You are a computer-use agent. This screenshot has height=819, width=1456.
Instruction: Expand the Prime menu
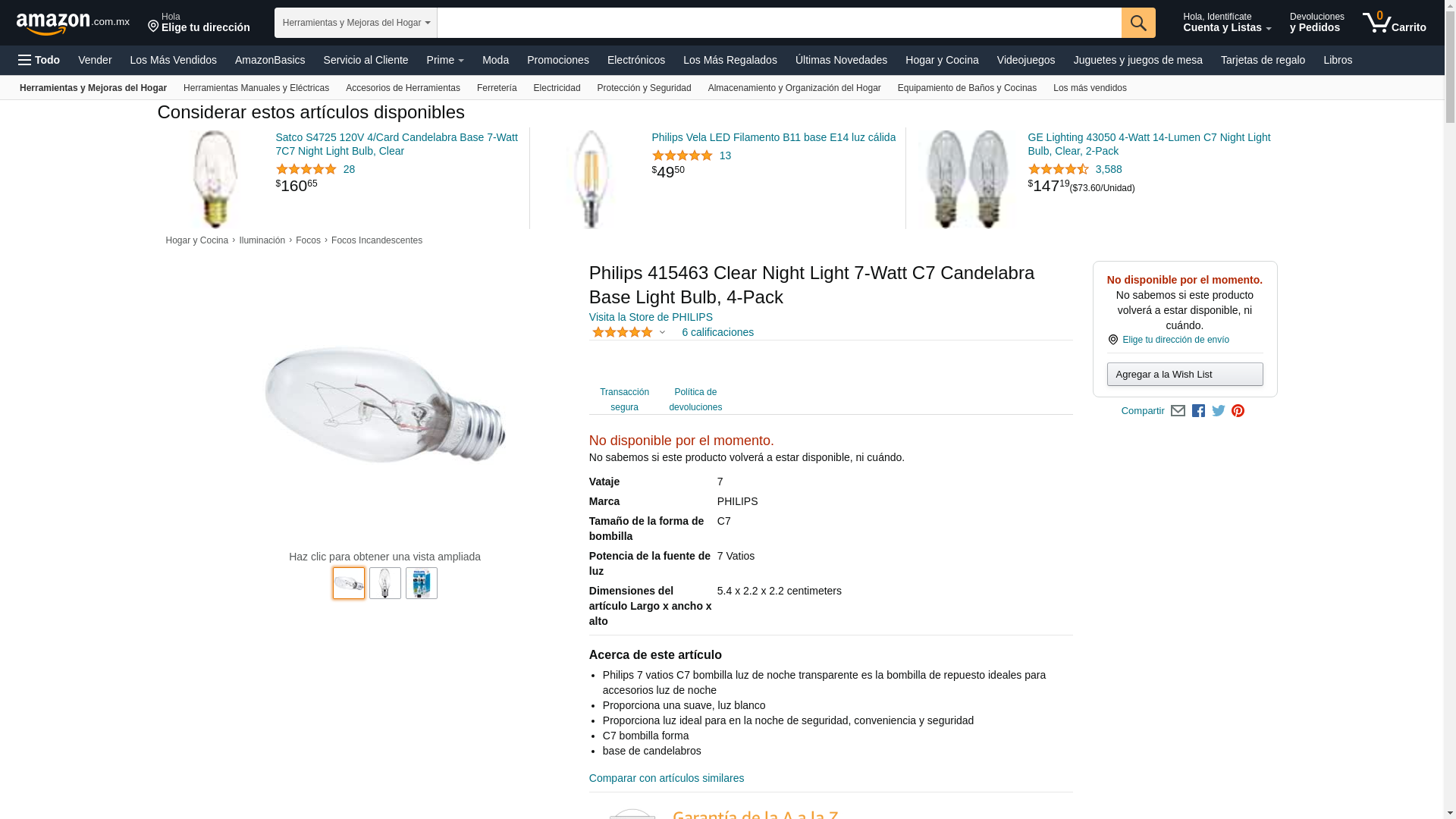click(445, 60)
